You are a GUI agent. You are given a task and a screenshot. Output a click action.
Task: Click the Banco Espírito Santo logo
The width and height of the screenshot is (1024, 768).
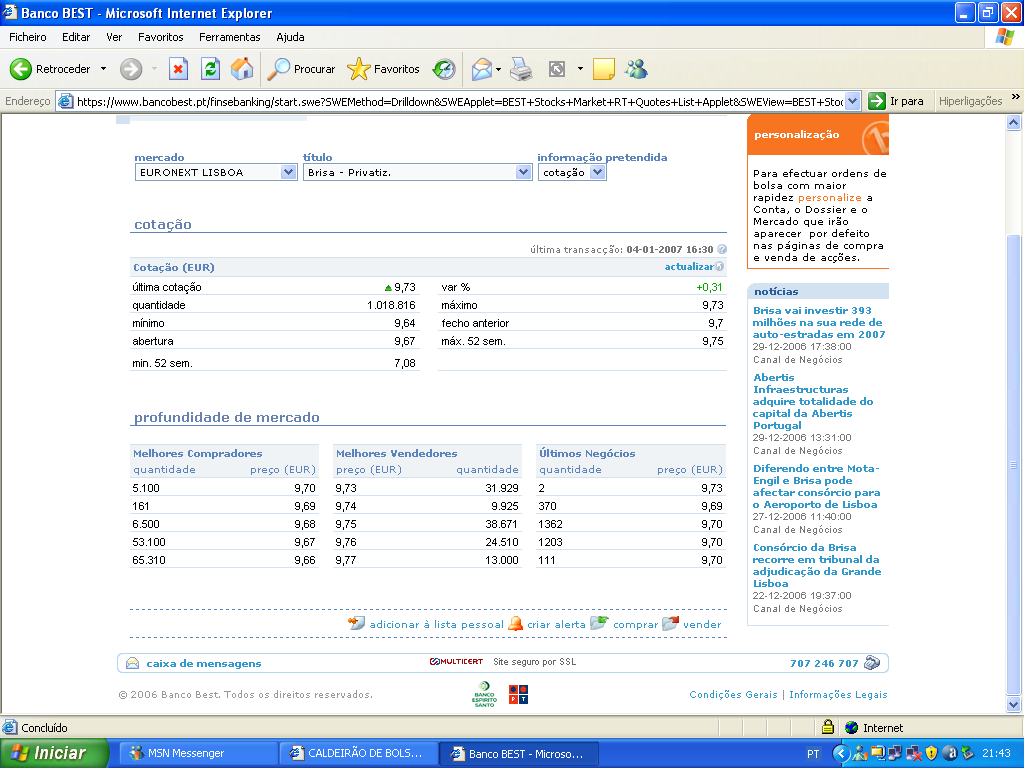coord(484,694)
